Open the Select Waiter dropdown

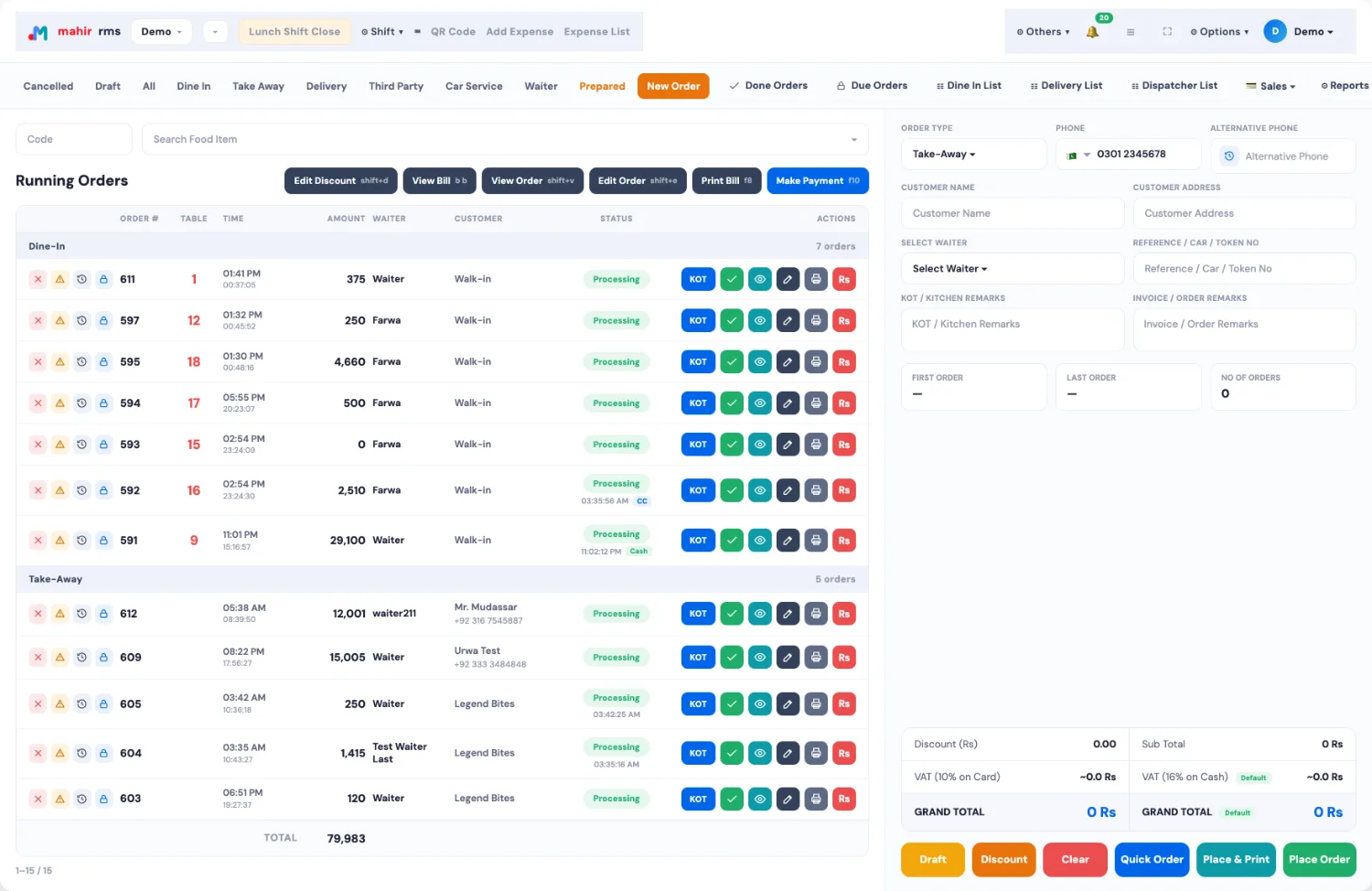click(1013, 269)
